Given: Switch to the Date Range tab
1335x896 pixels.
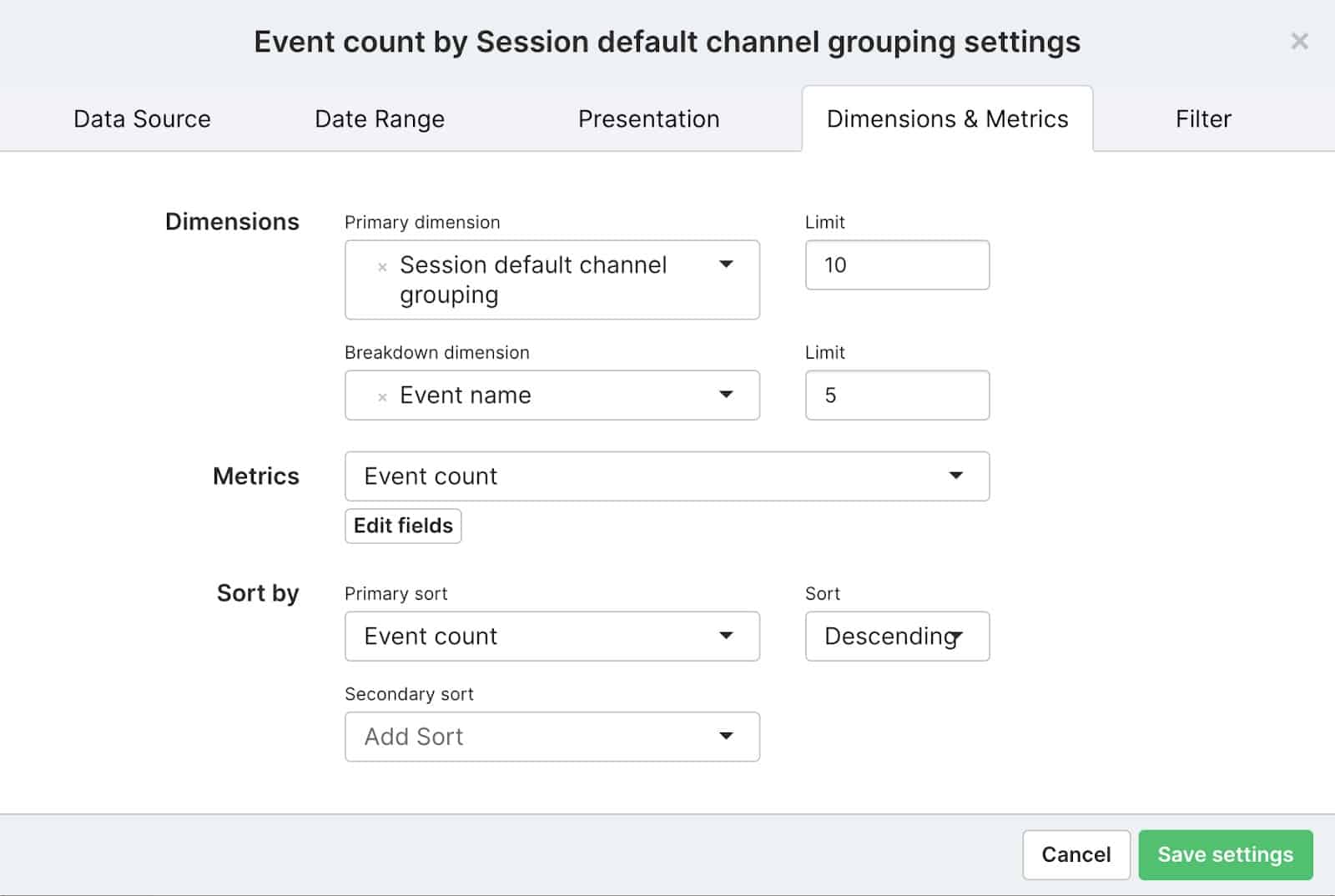Looking at the screenshot, I should click(x=380, y=119).
